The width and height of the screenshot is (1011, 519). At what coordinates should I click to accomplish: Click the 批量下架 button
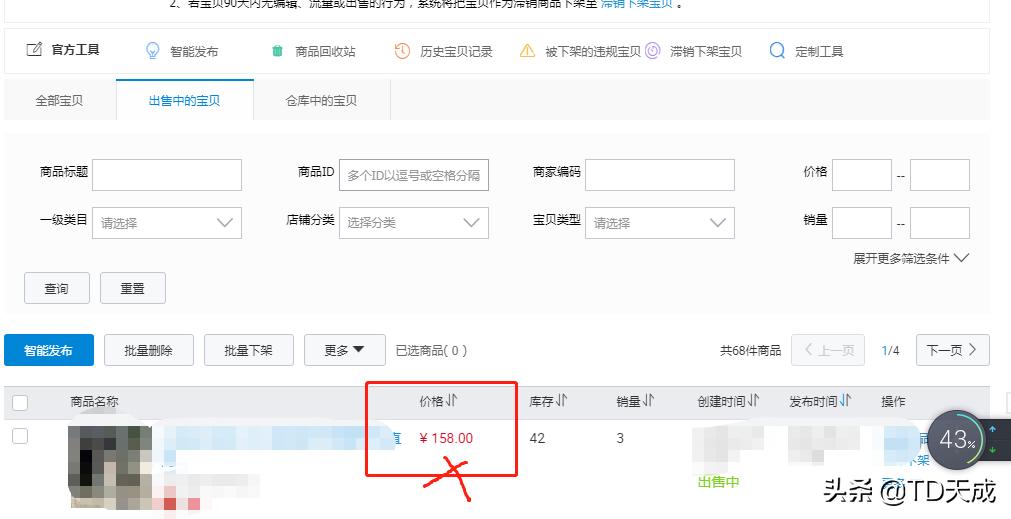(249, 350)
